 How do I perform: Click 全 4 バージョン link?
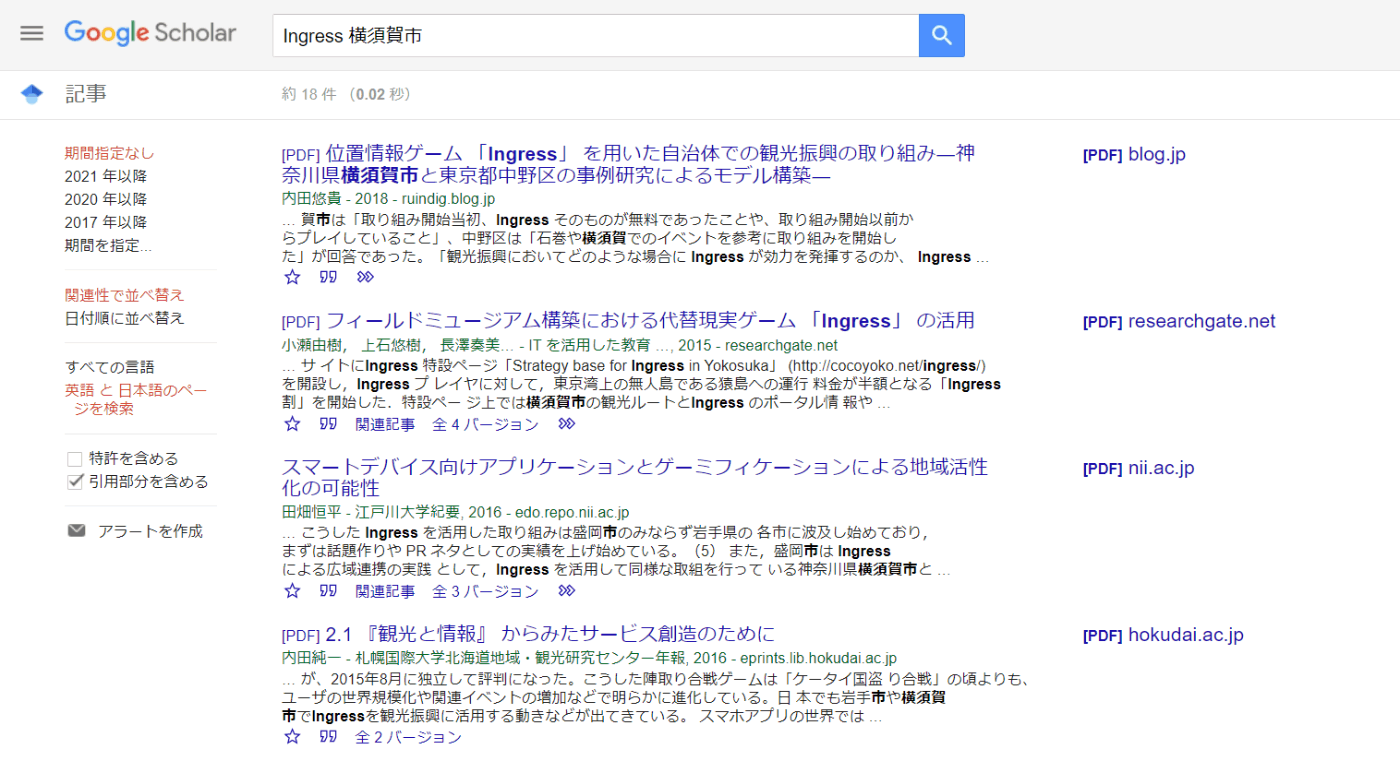[485, 424]
